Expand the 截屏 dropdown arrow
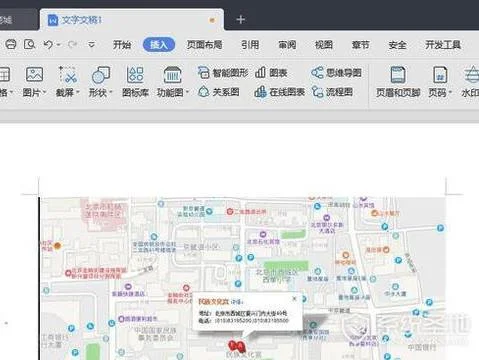The height and width of the screenshot is (360, 479). [x=78, y=92]
